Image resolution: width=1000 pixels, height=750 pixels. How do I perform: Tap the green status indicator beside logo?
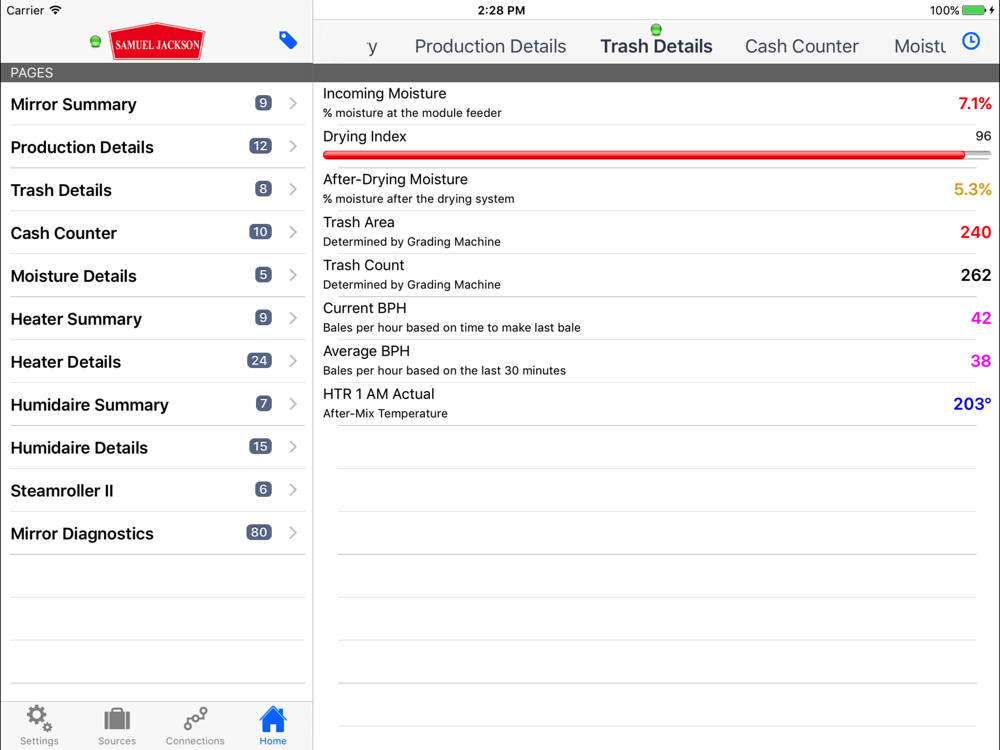[96, 42]
